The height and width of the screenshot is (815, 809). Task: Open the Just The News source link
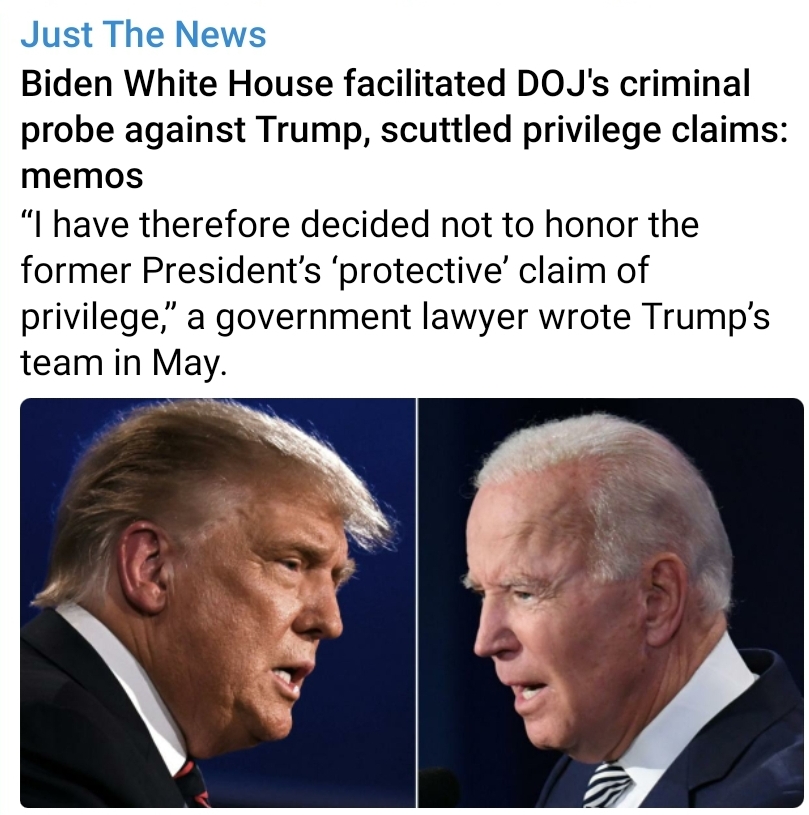[x=143, y=34]
